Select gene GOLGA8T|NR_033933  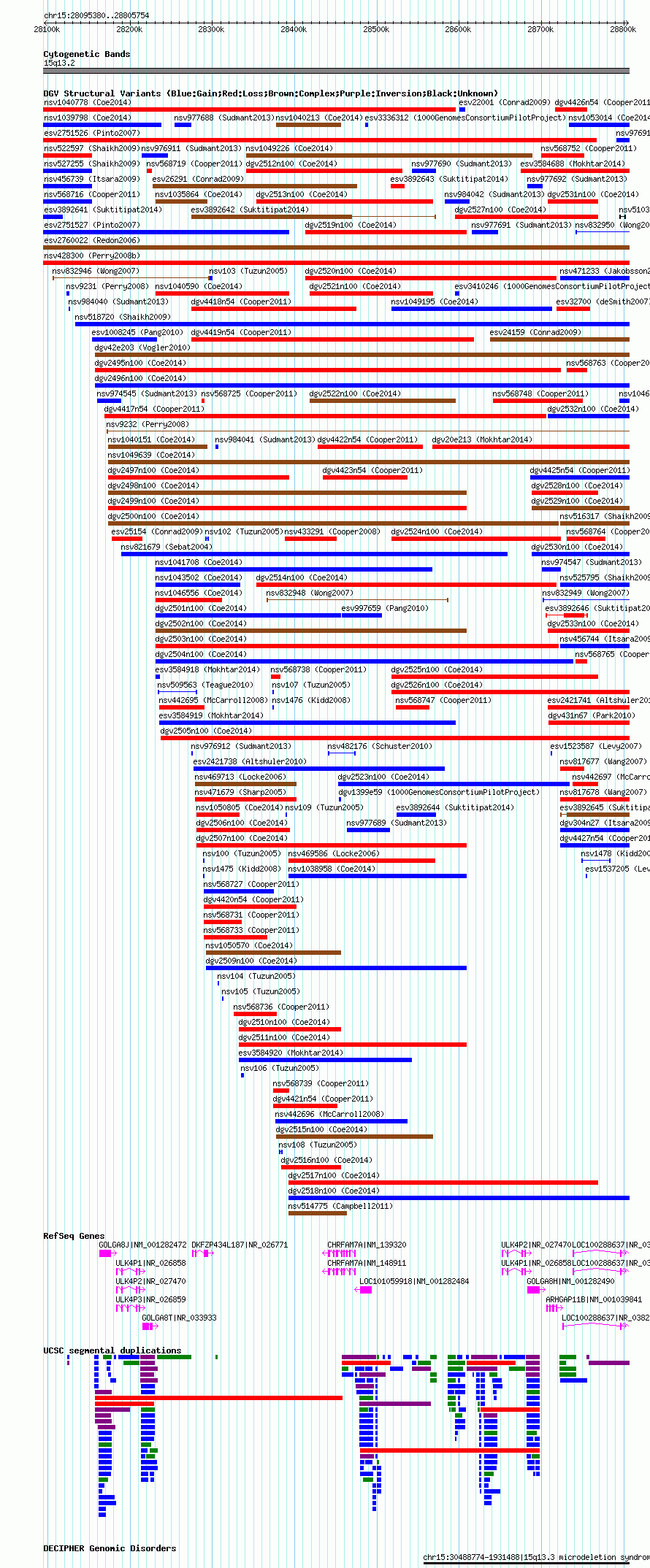pyautogui.click(x=150, y=1326)
